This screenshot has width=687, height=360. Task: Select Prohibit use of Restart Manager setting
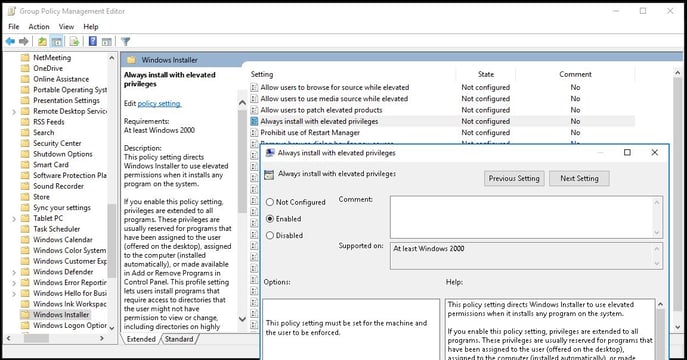310,132
